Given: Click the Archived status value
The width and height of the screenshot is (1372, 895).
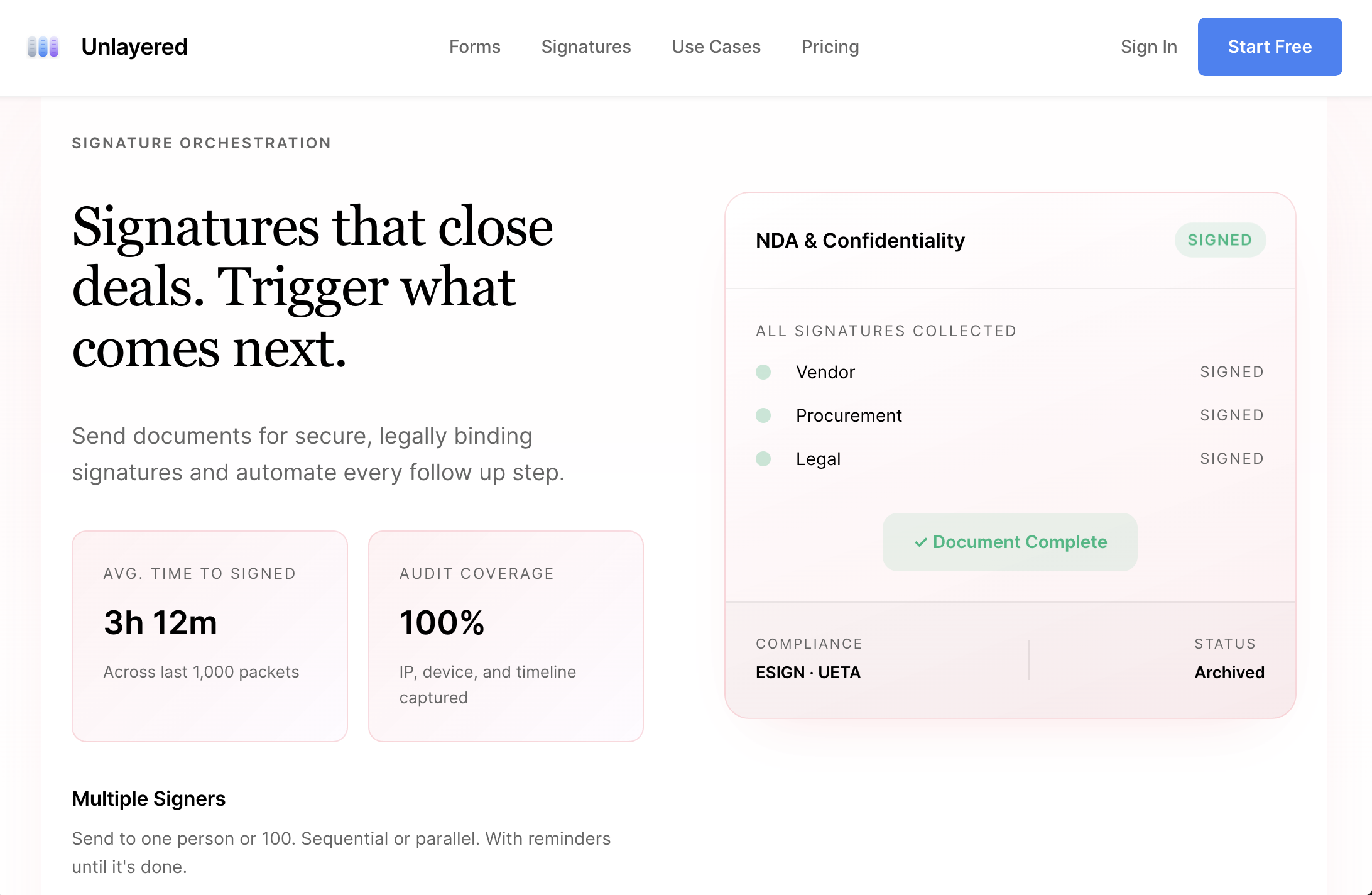Looking at the screenshot, I should coord(1229,673).
